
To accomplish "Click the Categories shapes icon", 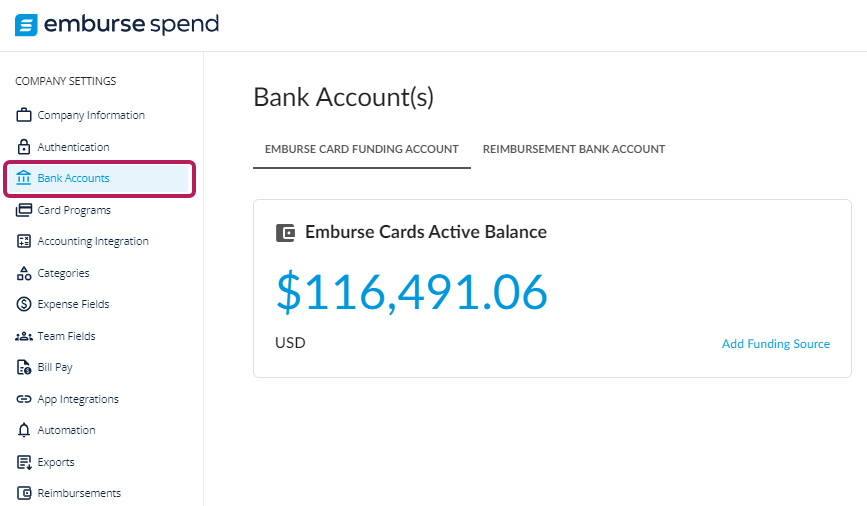I will click(x=24, y=273).
